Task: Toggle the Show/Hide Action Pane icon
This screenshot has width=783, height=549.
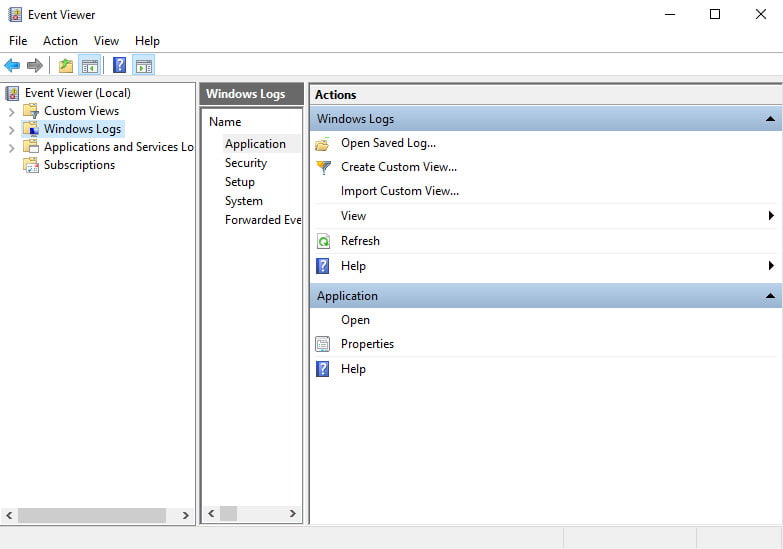Action: point(144,66)
